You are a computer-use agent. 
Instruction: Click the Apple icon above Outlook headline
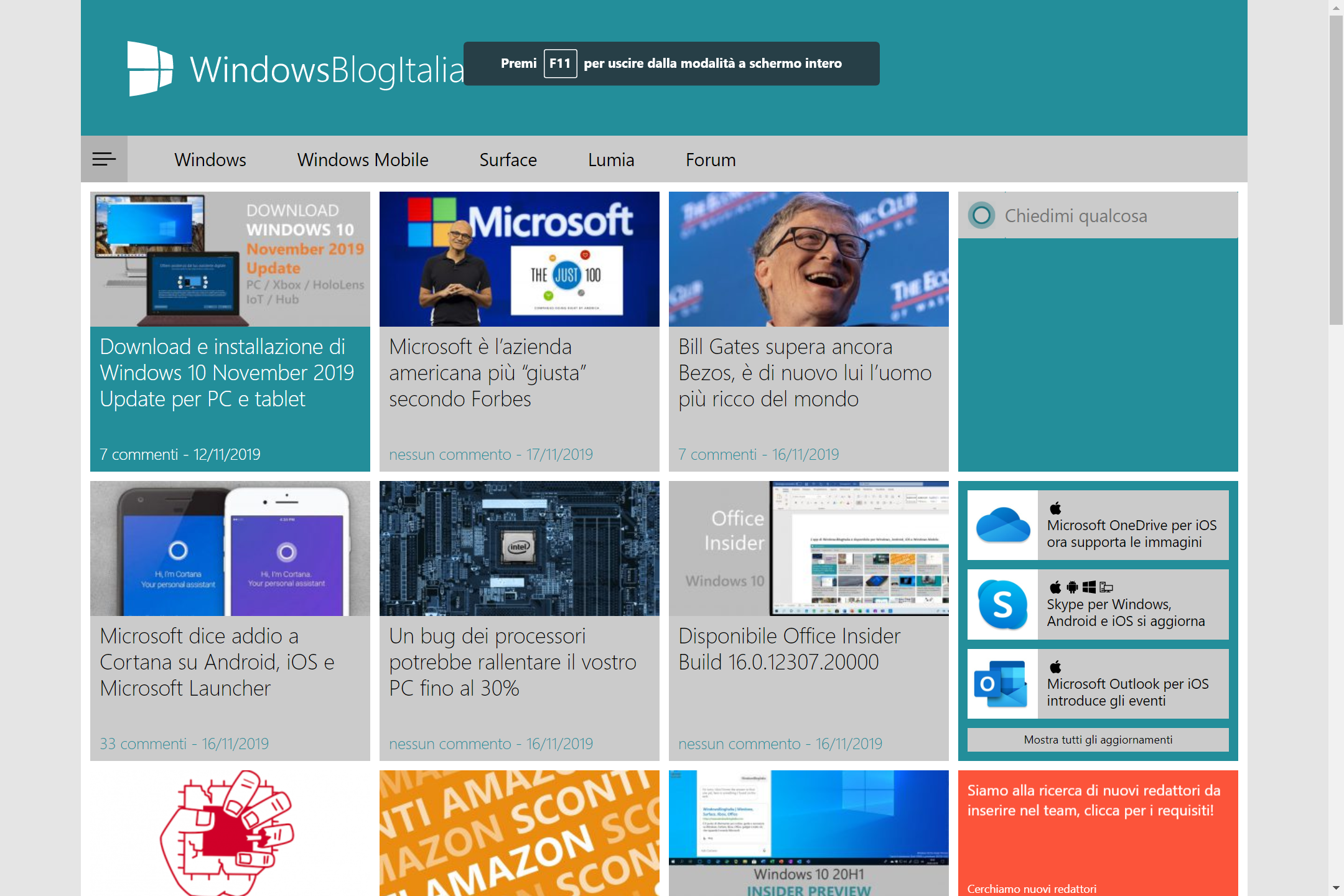click(x=1055, y=666)
